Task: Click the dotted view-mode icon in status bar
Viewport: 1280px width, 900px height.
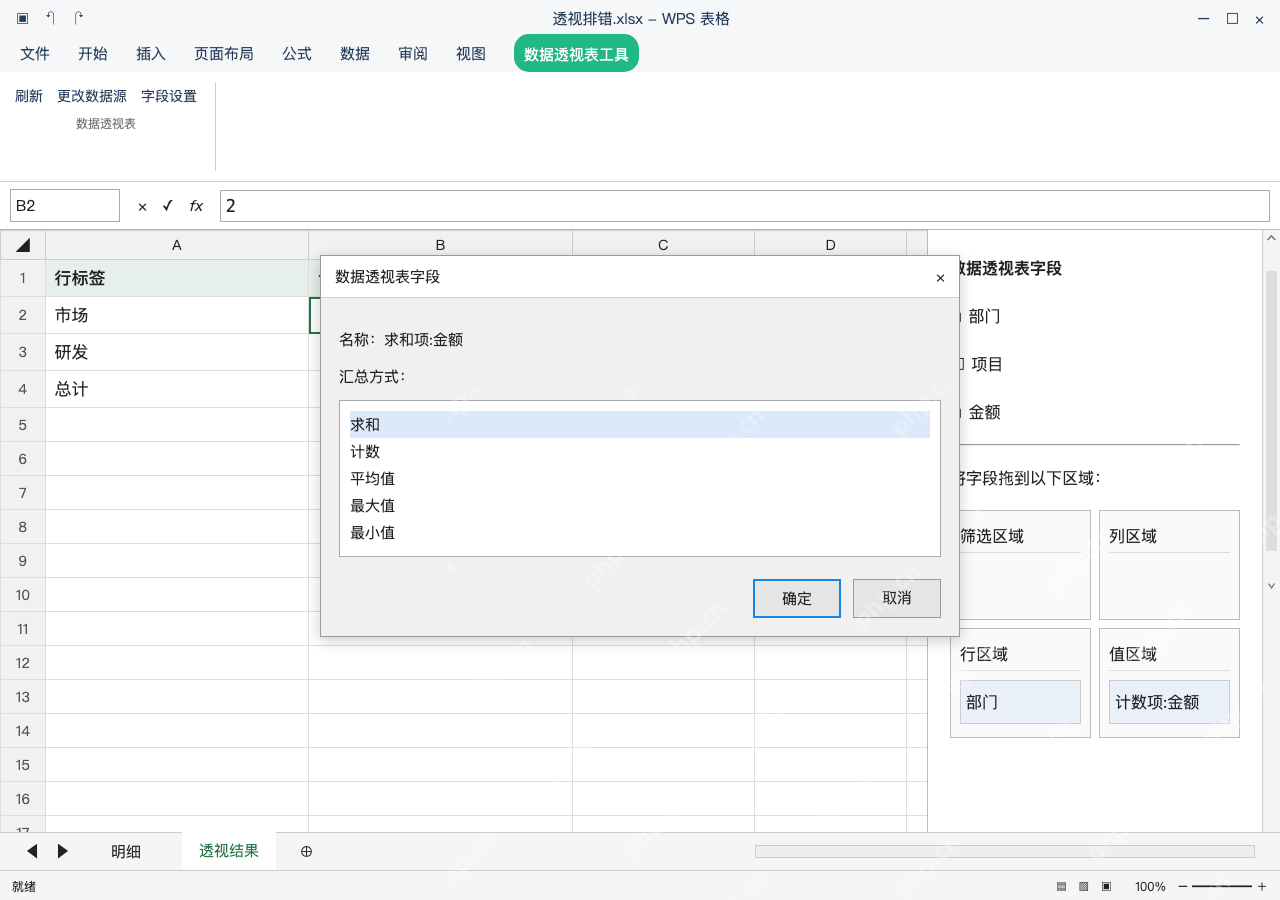Action: click(x=1084, y=886)
